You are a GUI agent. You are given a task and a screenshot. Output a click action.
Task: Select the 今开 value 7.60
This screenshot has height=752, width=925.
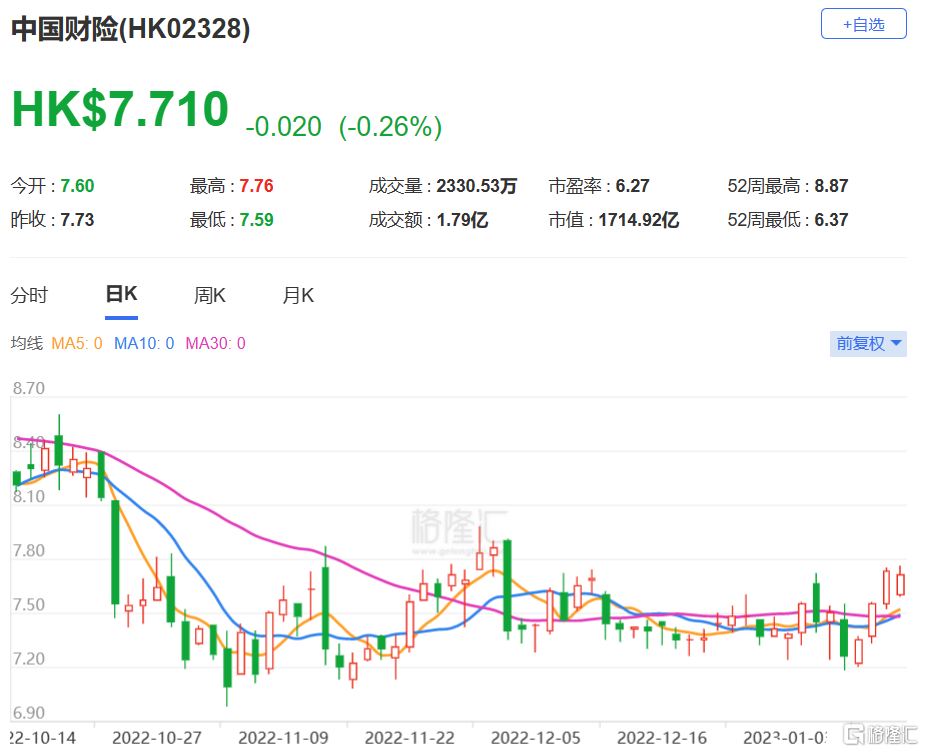tap(77, 186)
